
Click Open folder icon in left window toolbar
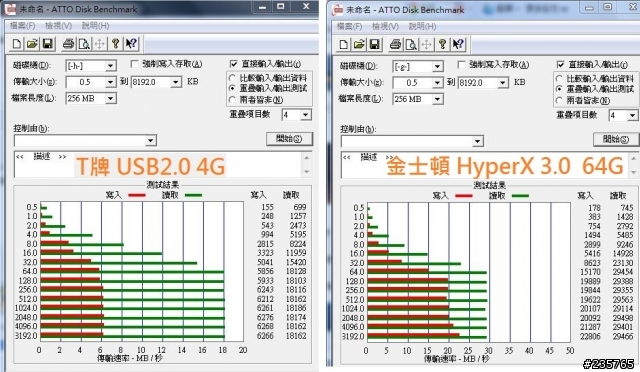pyautogui.click(x=32, y=44)
